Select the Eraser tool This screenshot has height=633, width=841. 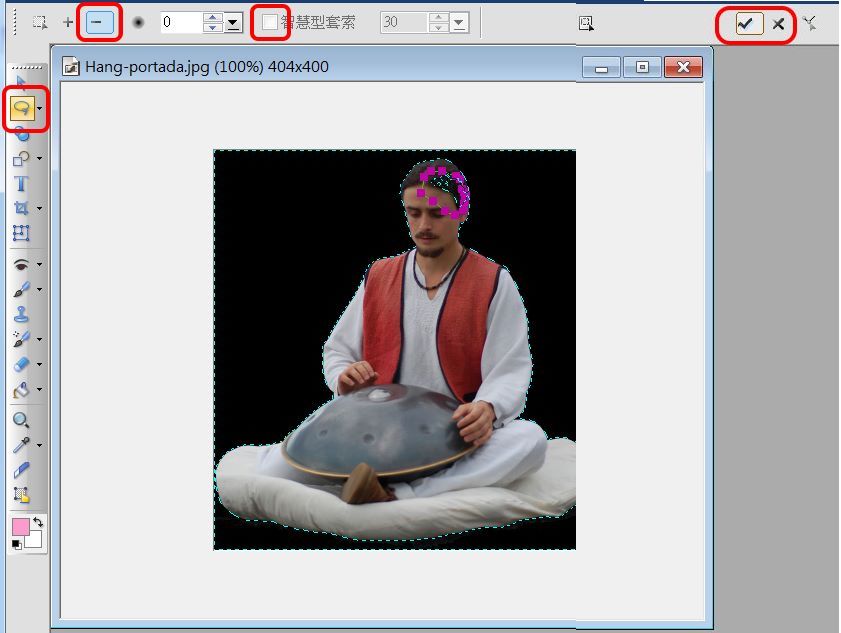[21, 364]
